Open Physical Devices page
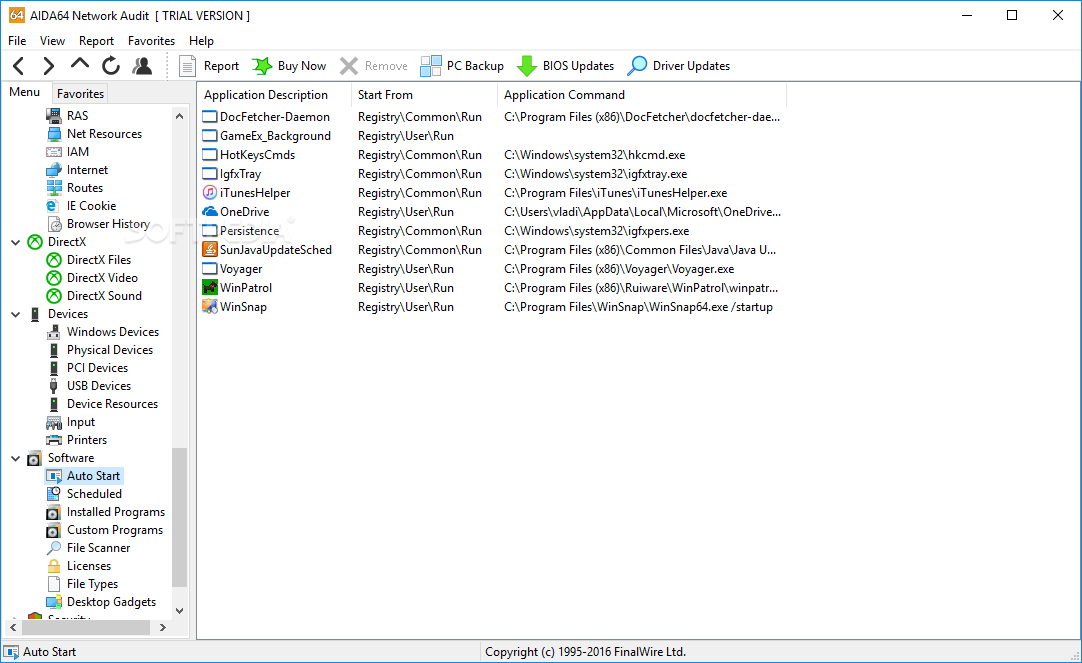 [x=110, y=350]
